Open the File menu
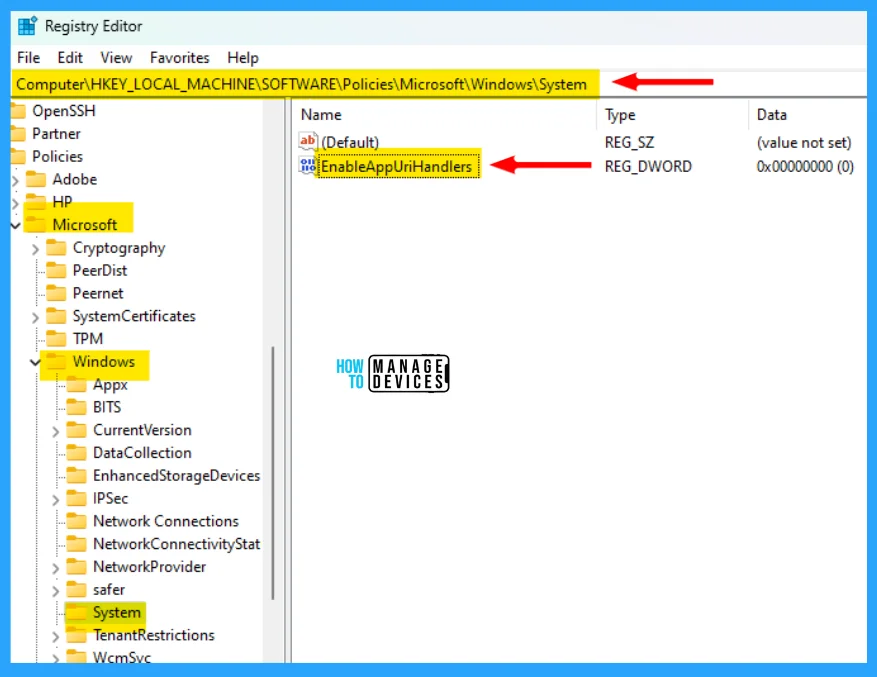The height and width of the screenshot is (677, 877). [29, 58]
